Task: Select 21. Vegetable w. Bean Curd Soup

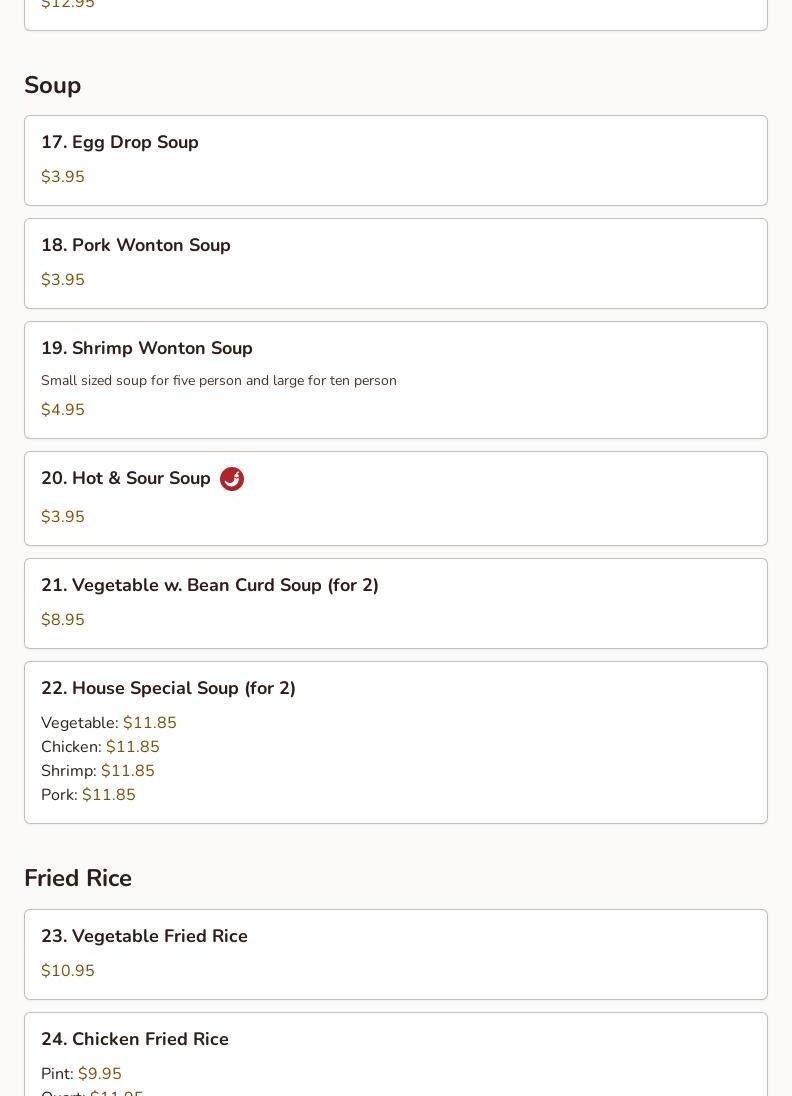Action: pos(396,603)
